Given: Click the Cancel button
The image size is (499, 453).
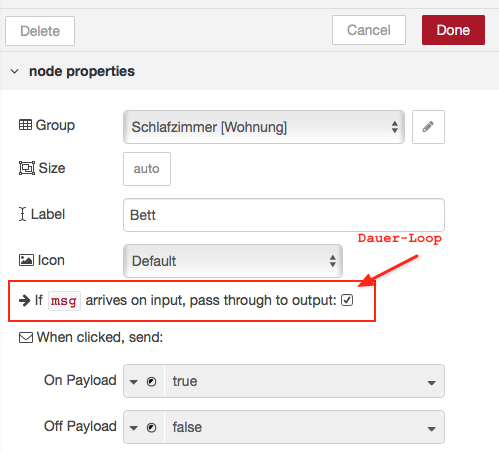Looking at the screenshot, I should click(369, 30).
